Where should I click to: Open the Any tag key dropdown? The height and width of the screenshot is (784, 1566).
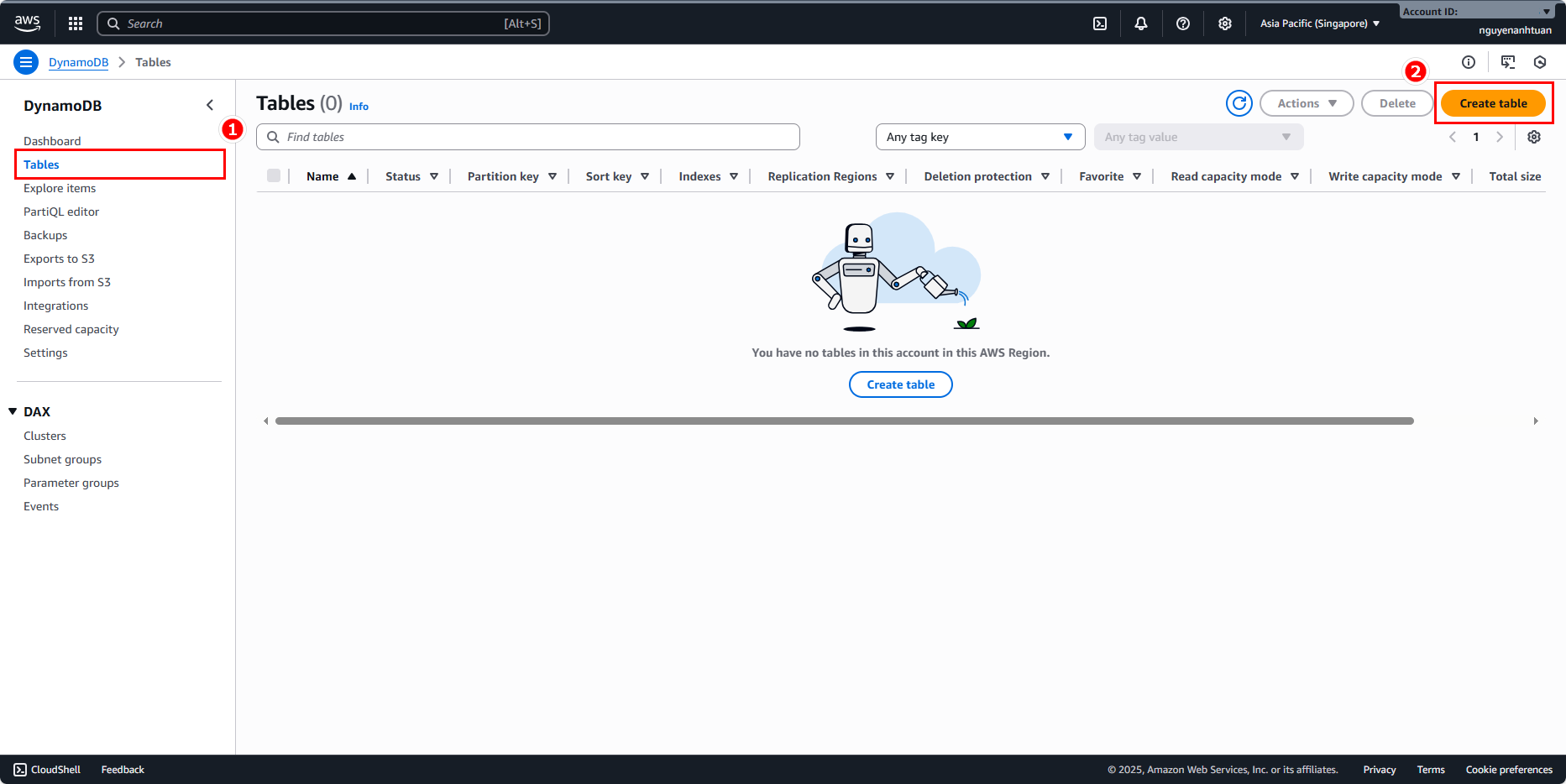(980, 137)
